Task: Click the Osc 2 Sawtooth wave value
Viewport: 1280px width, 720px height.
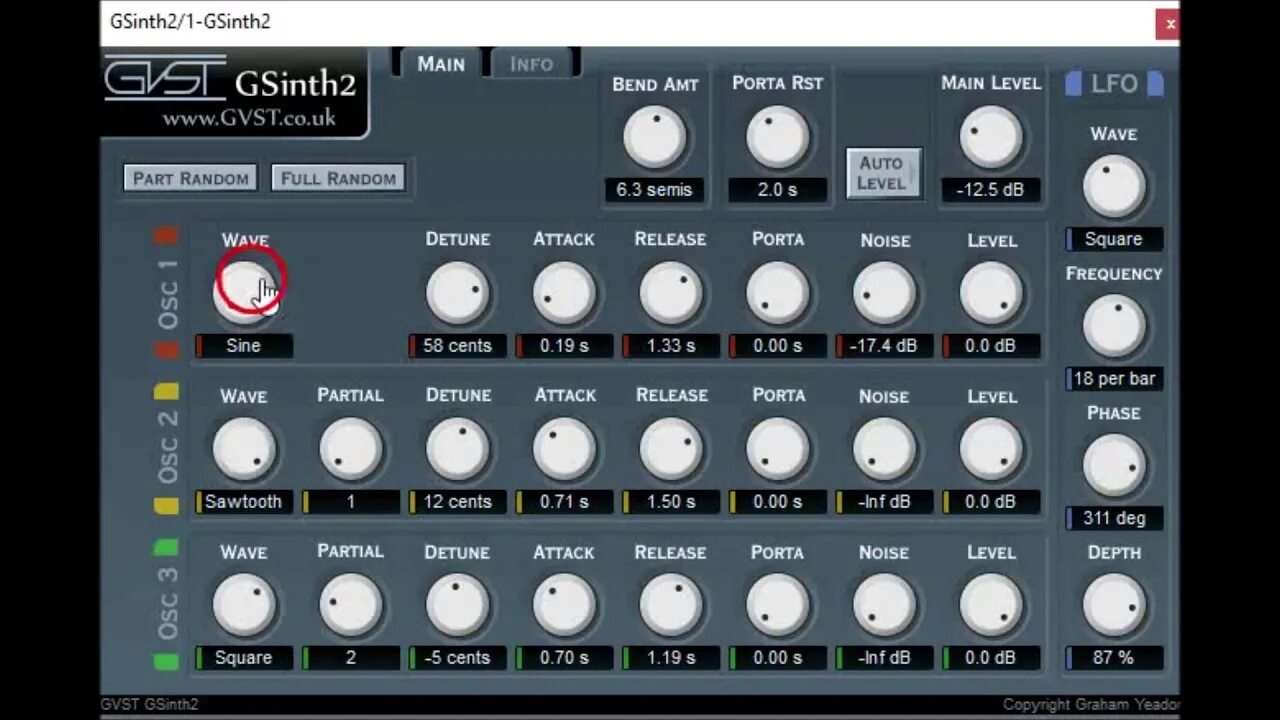Action: 244,502
